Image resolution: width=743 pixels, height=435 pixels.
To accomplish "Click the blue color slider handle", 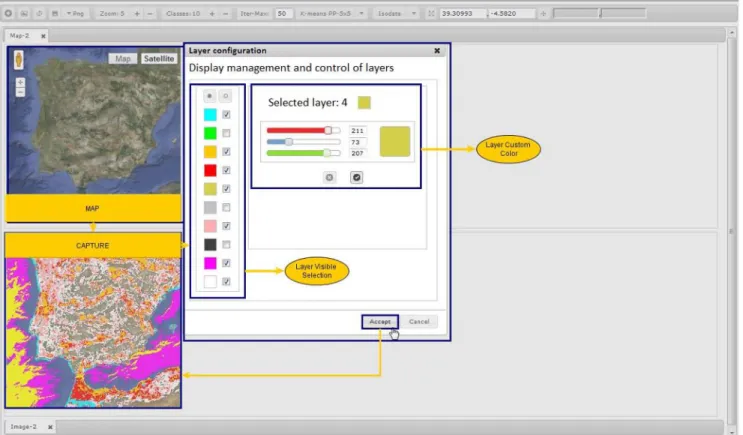I will (x=289, y=142).
